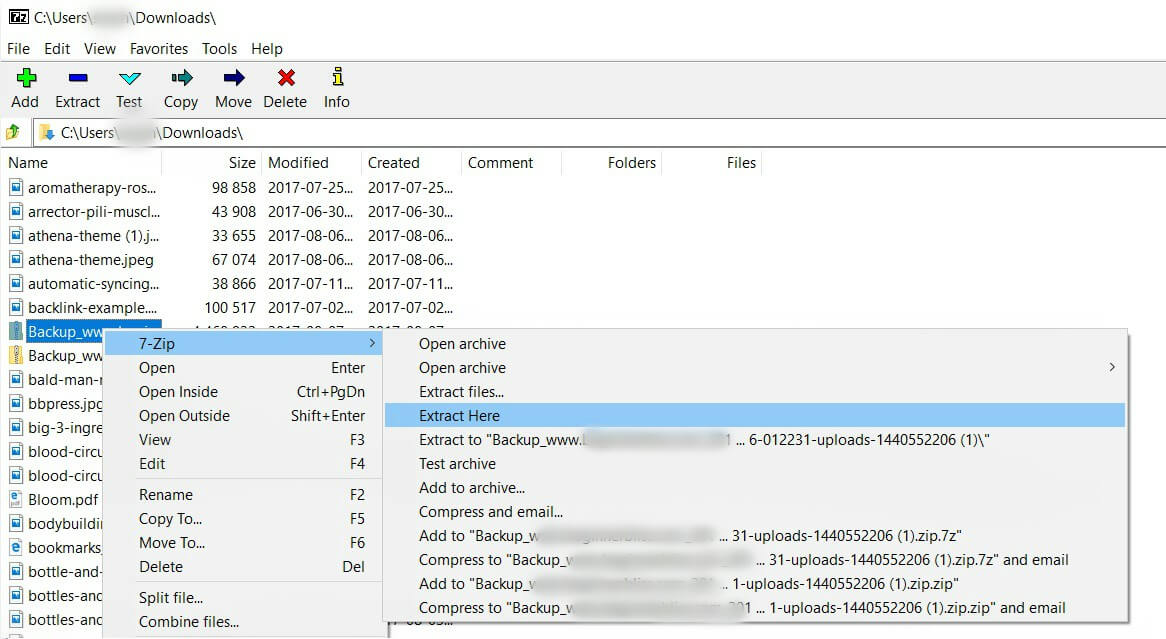
Task: Click the bald-man file icon
Action: click(x=16, y=379)
